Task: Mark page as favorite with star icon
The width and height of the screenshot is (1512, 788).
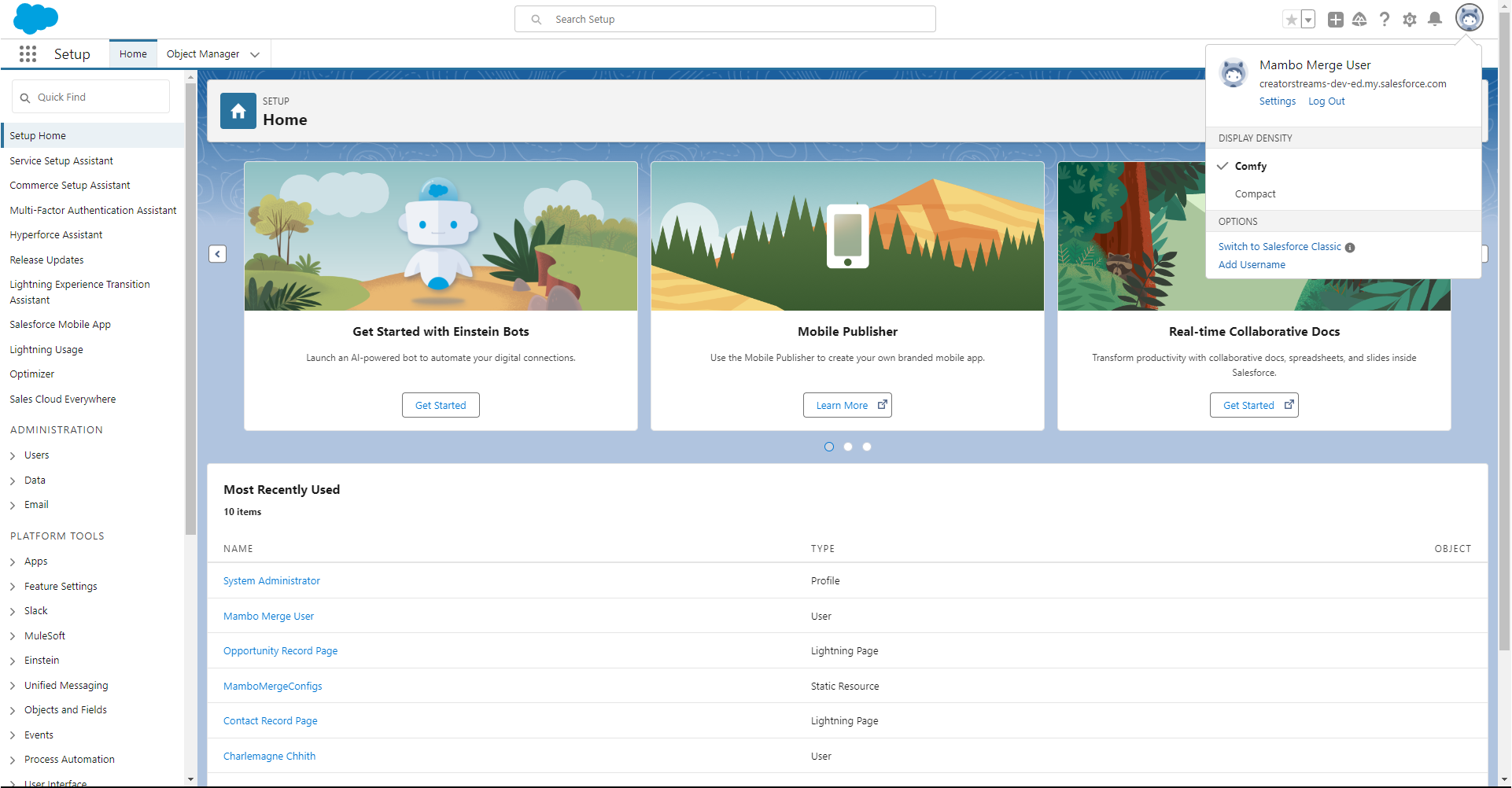Action: [x=1291, y=19]
